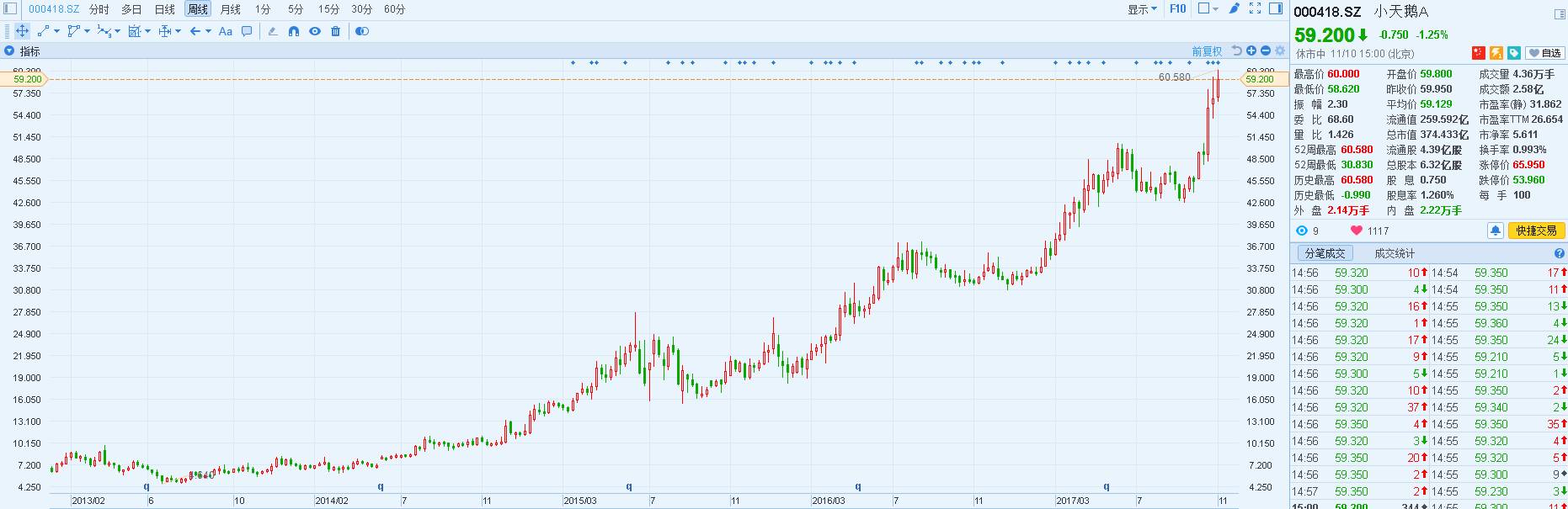
Task: Select the numbered wave line tool
Action: (104, 31)
